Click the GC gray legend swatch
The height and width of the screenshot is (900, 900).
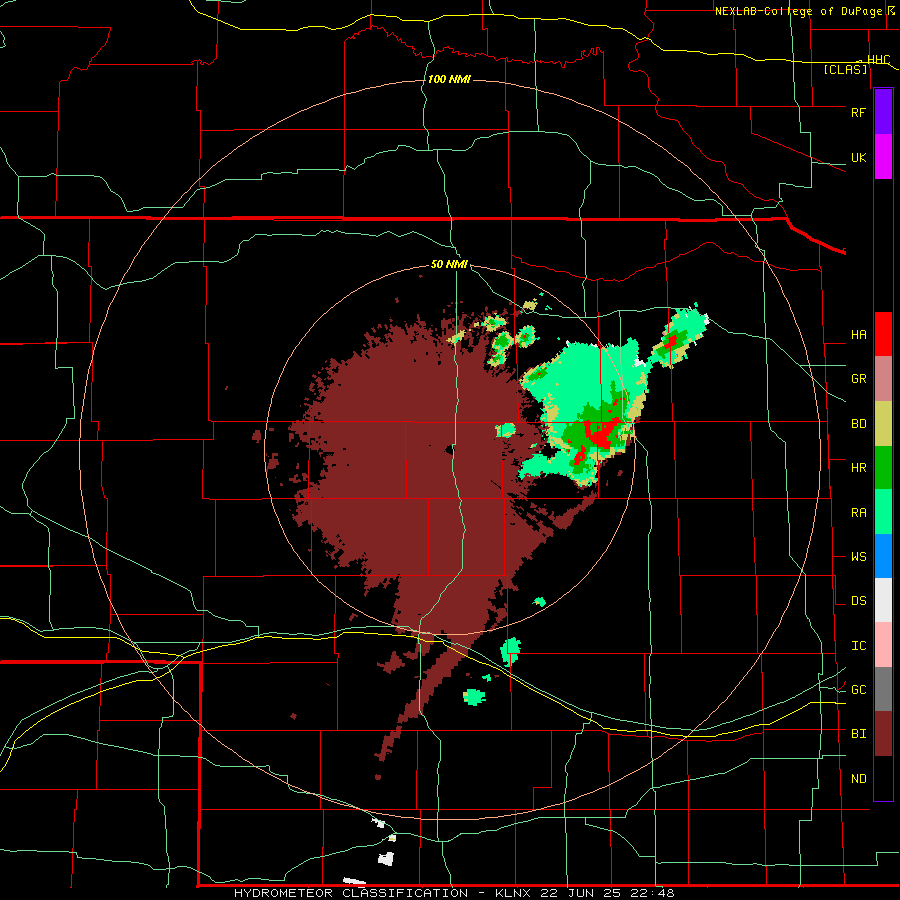pyautogui.click(x=883, y=689)
